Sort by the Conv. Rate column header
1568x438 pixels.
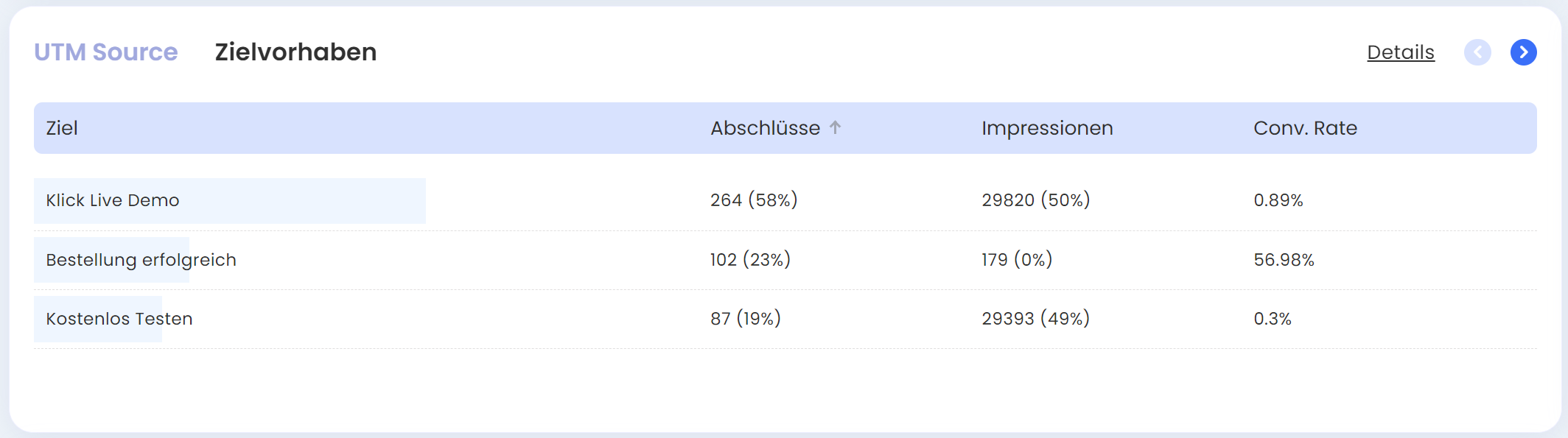point(1304,128)
